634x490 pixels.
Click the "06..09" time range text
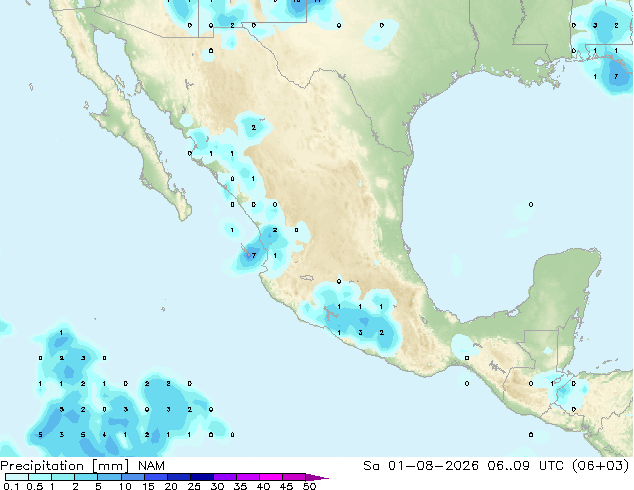[x=508, y=466]
